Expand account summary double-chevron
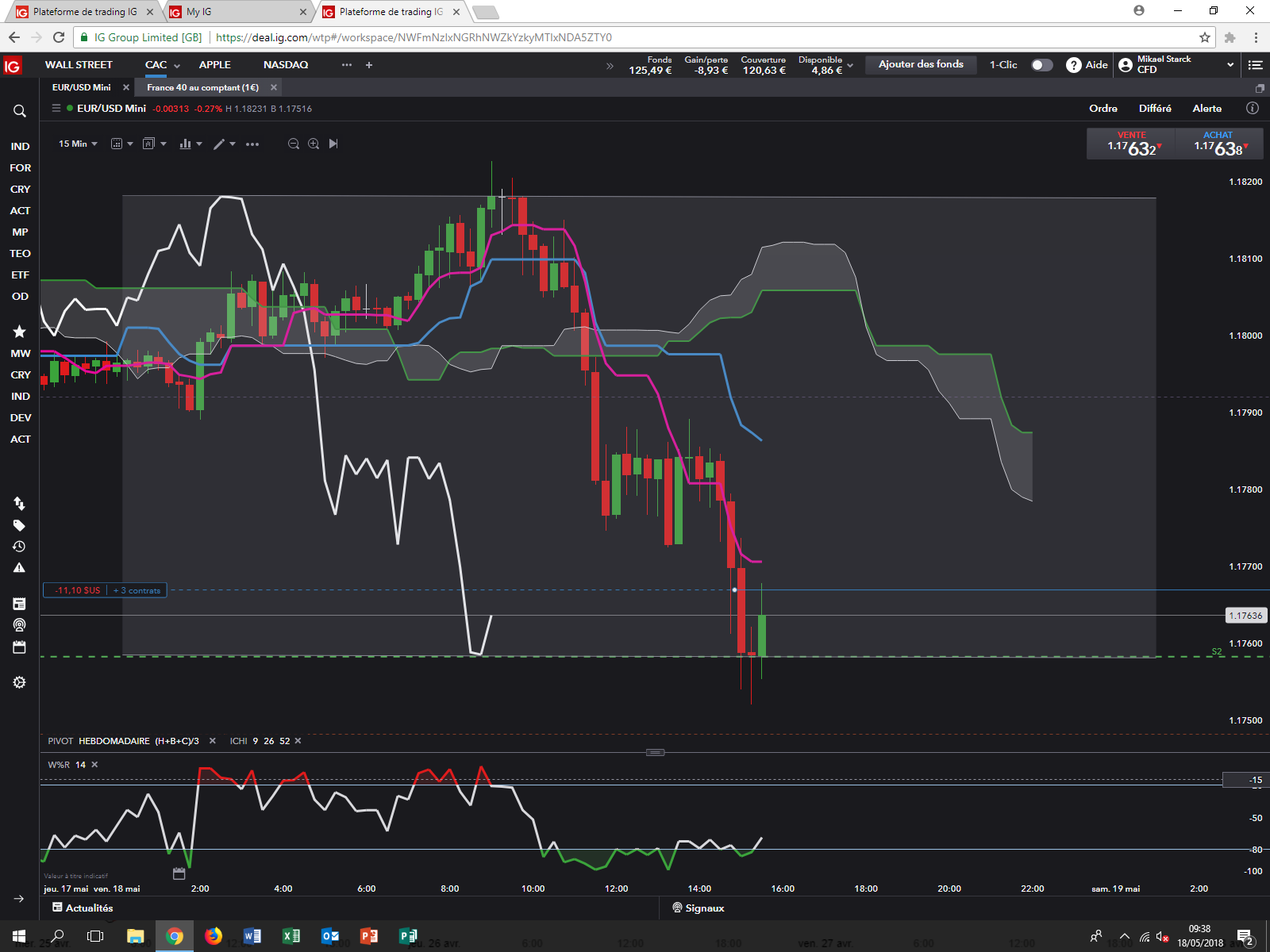Viewport: 1270px width, 952px height. click(610, 66)
